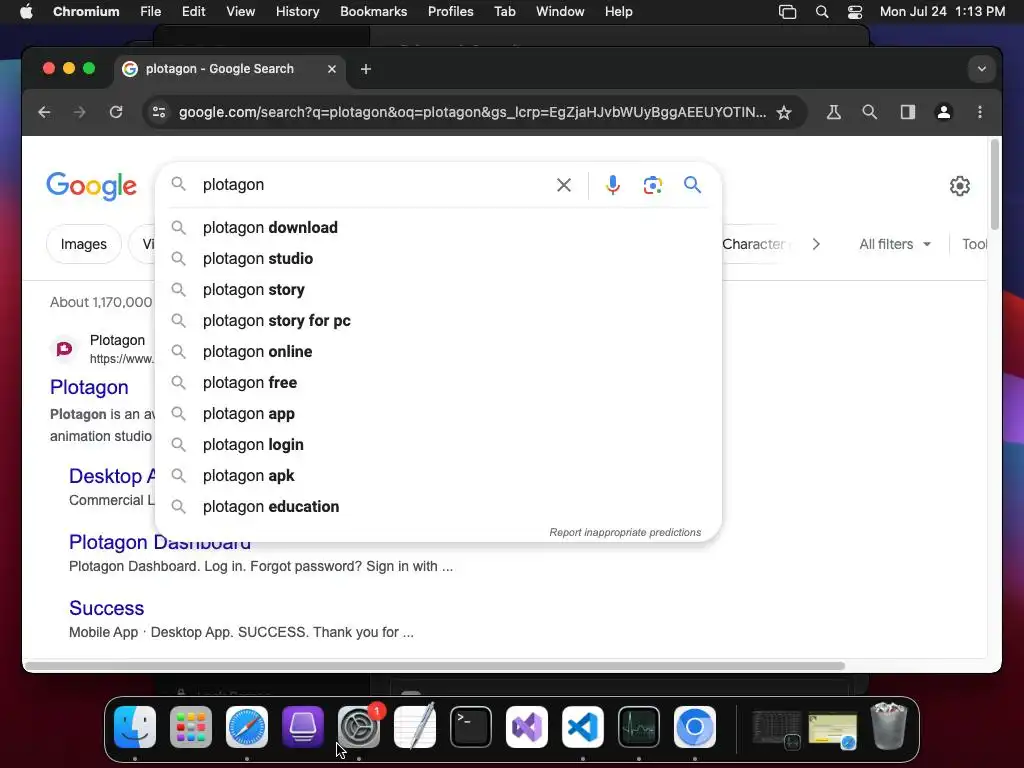Click the horizontal page scrollbar
The image size is (1024, 768).
[x=435, y=666]
